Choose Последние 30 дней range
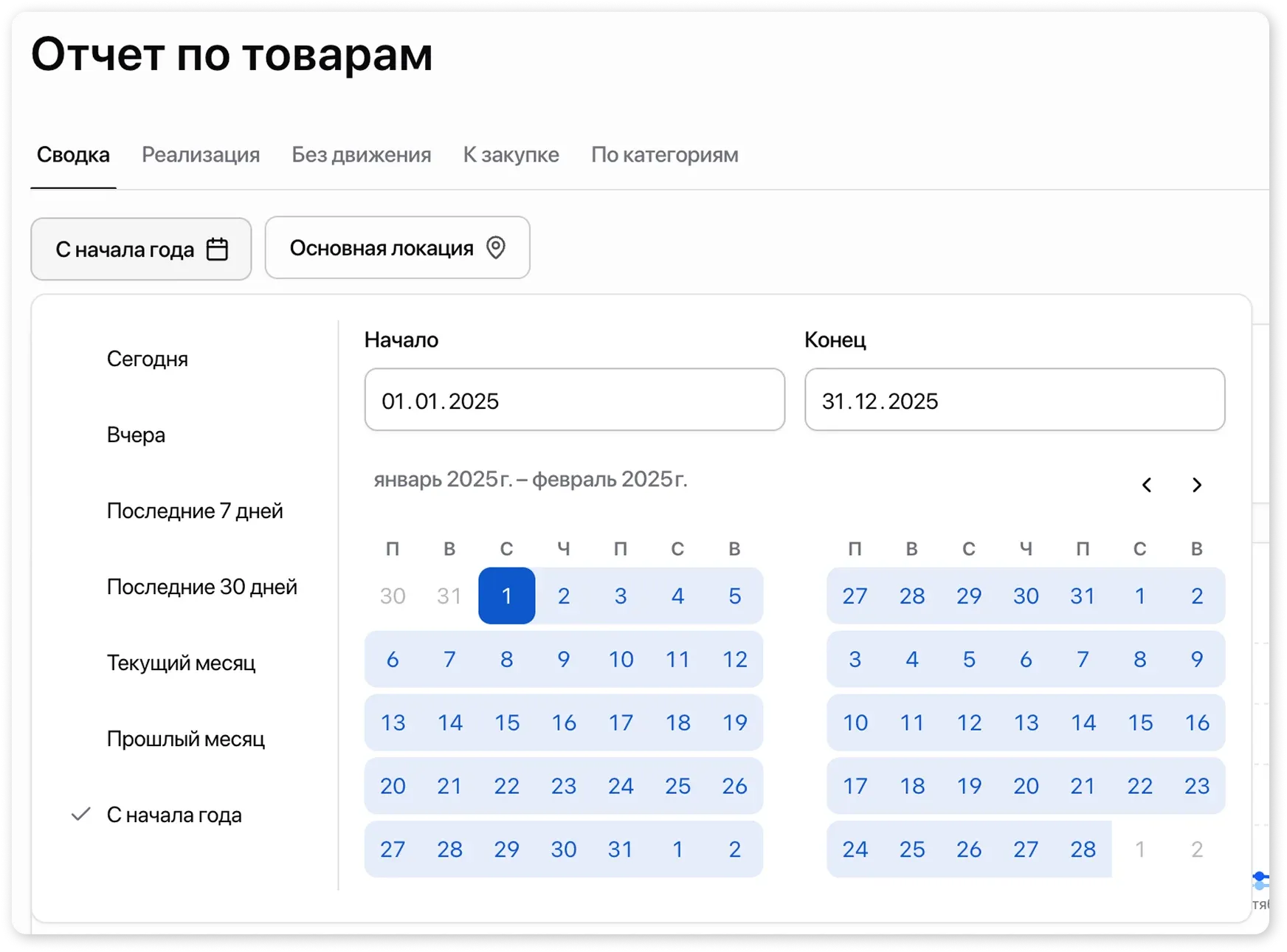The image size is (1287, 952). tap(202, 587)
